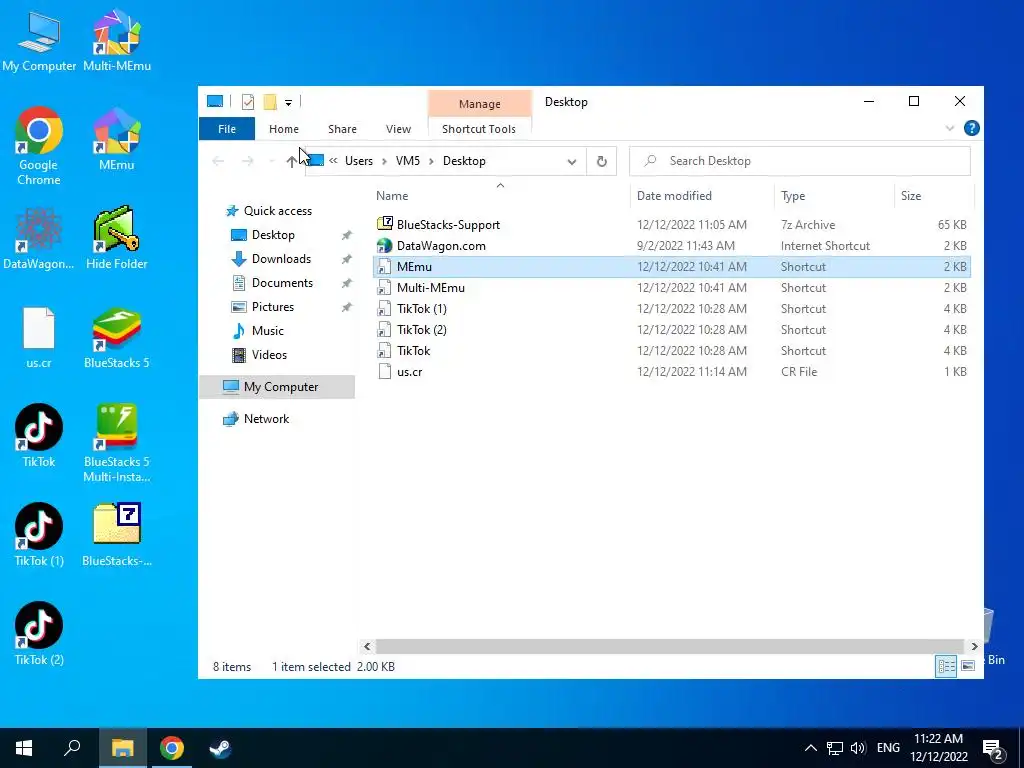
Task: Switch to Details view icon in status bar
Action: click(x=946, y=665)
